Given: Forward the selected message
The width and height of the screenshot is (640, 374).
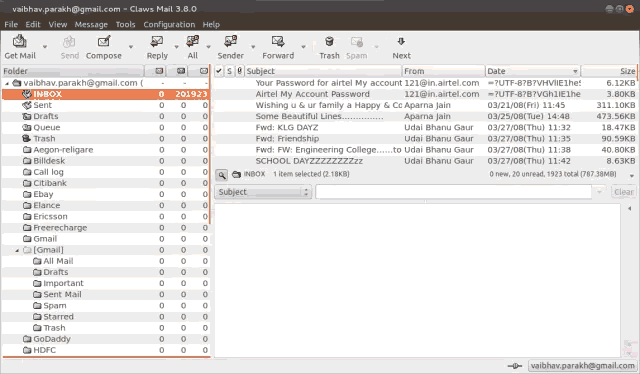Looking at the screenshot, I should (278, 42).
